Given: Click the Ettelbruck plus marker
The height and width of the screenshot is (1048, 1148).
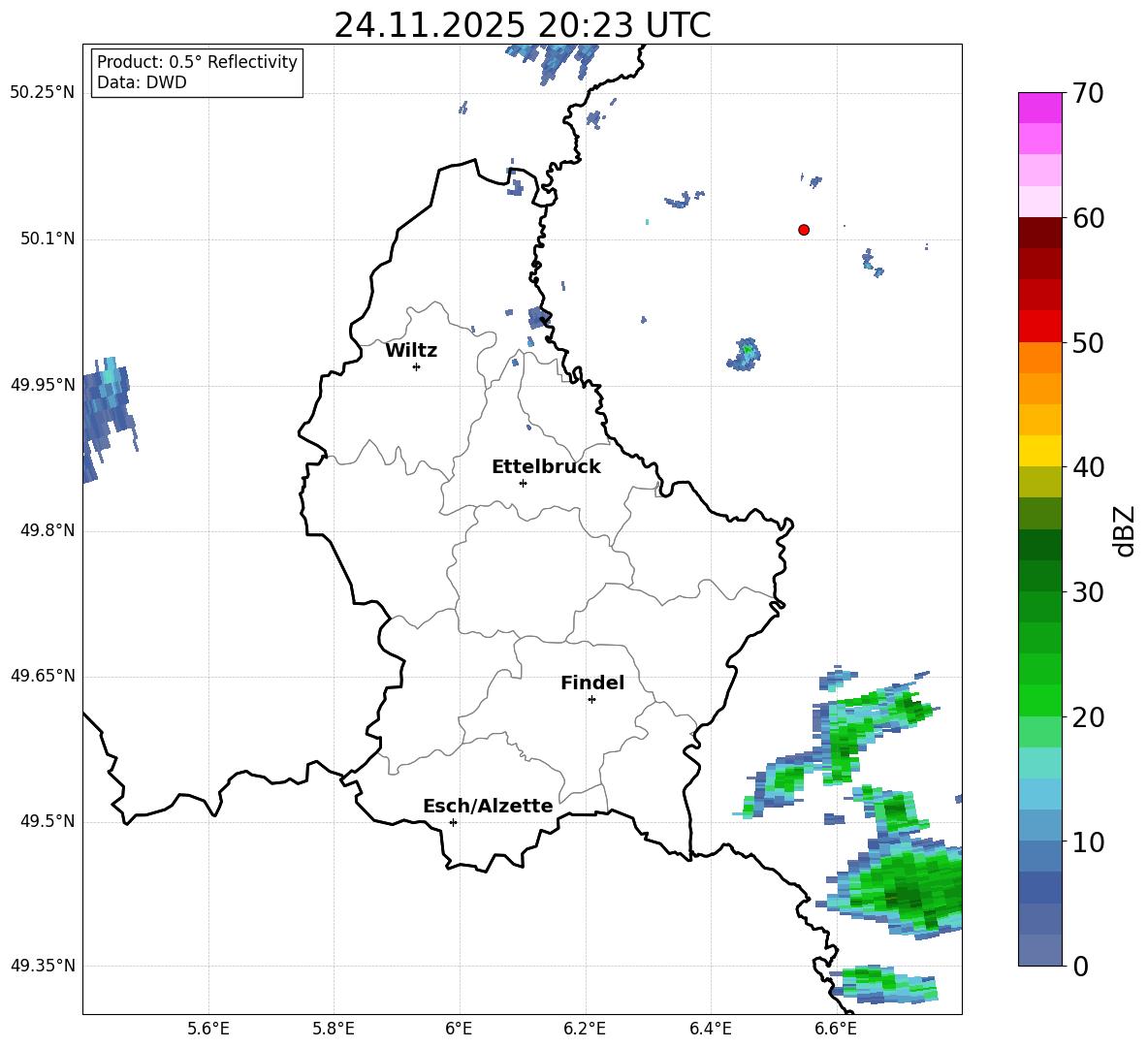Looking at the screenshot, I should coord(523,483).
